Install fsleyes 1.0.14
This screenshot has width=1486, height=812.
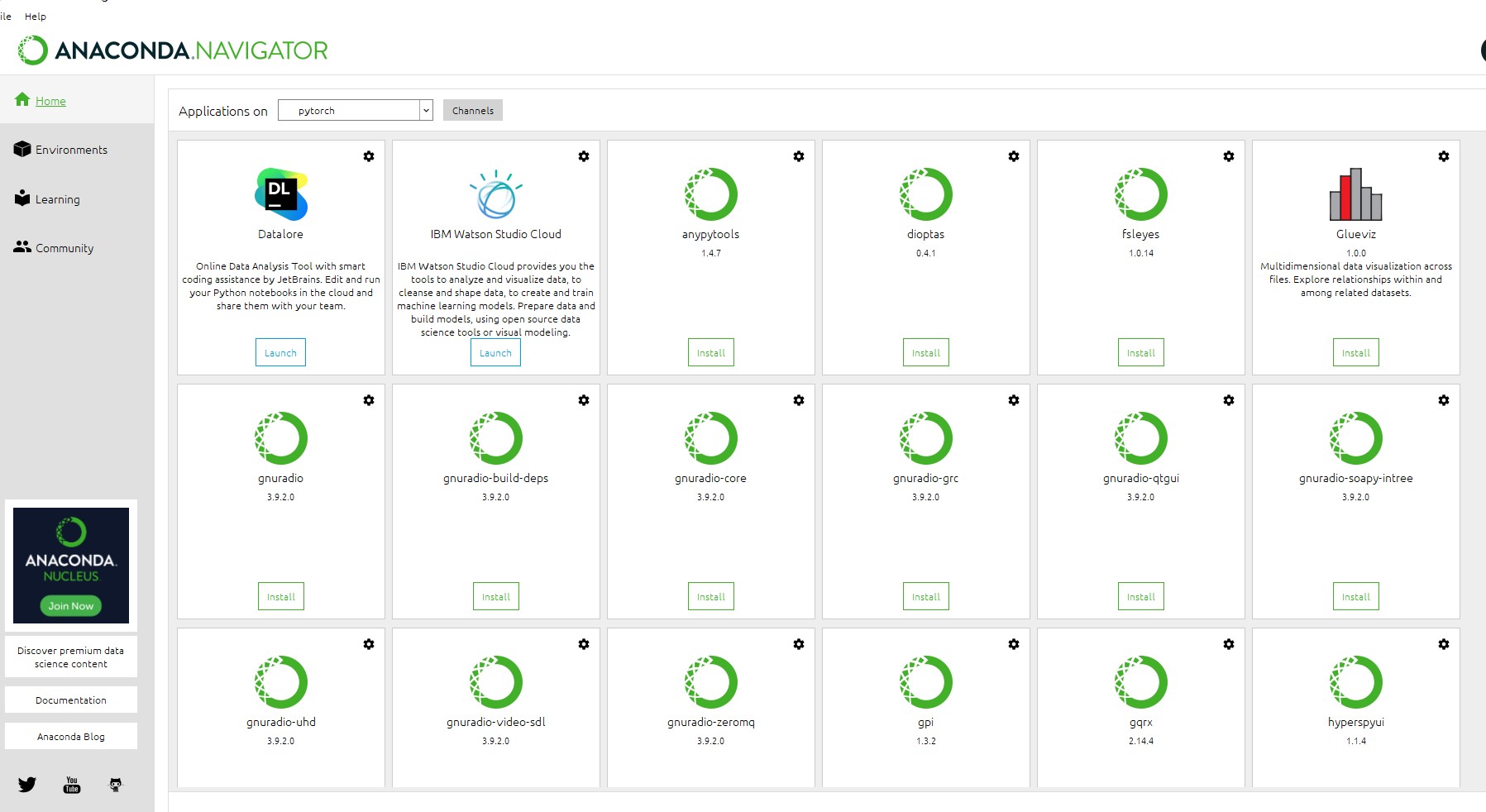click(x=1141, y=352)
